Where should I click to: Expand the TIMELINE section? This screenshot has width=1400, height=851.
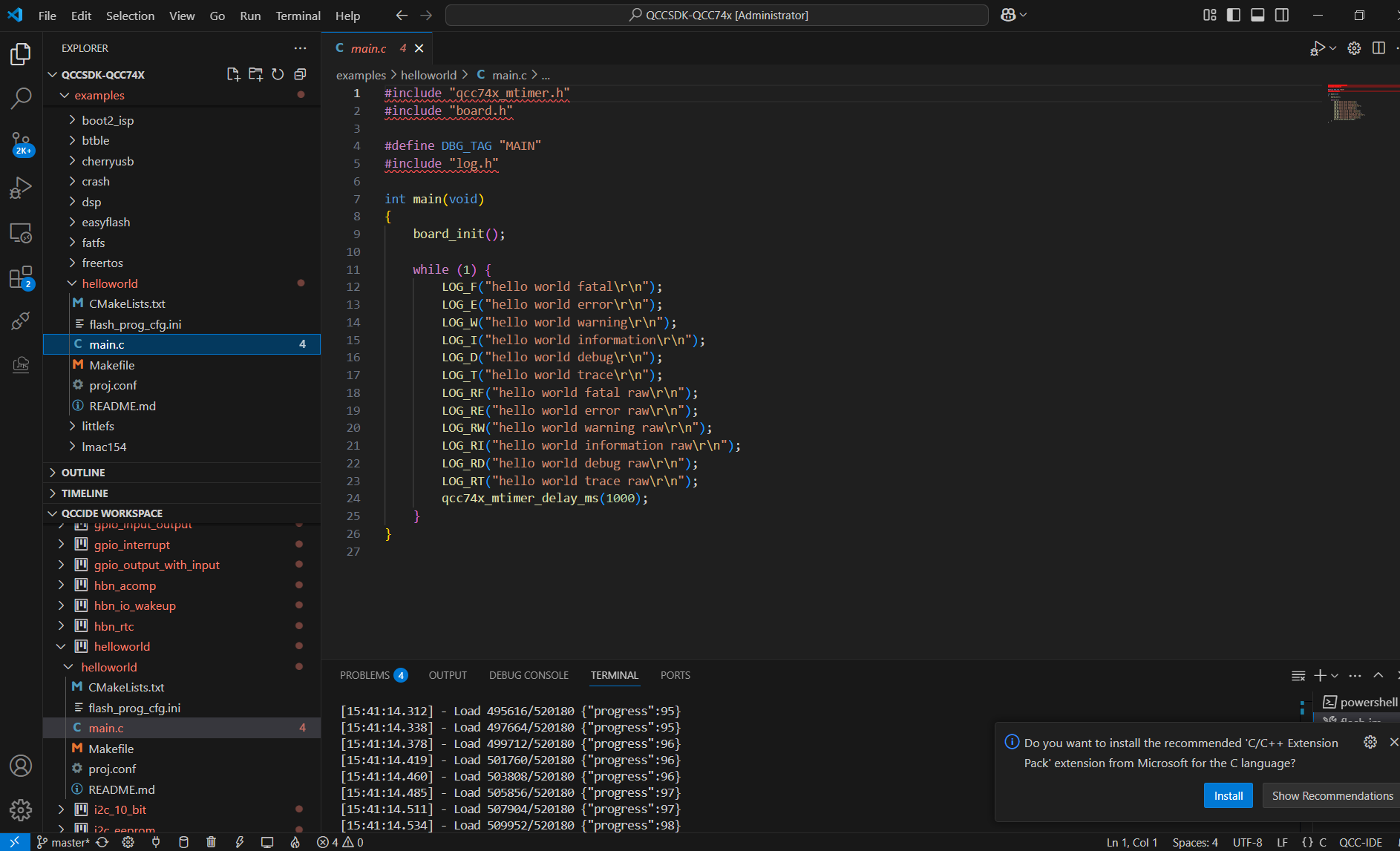pyautogui.click(x=182, y=493)
